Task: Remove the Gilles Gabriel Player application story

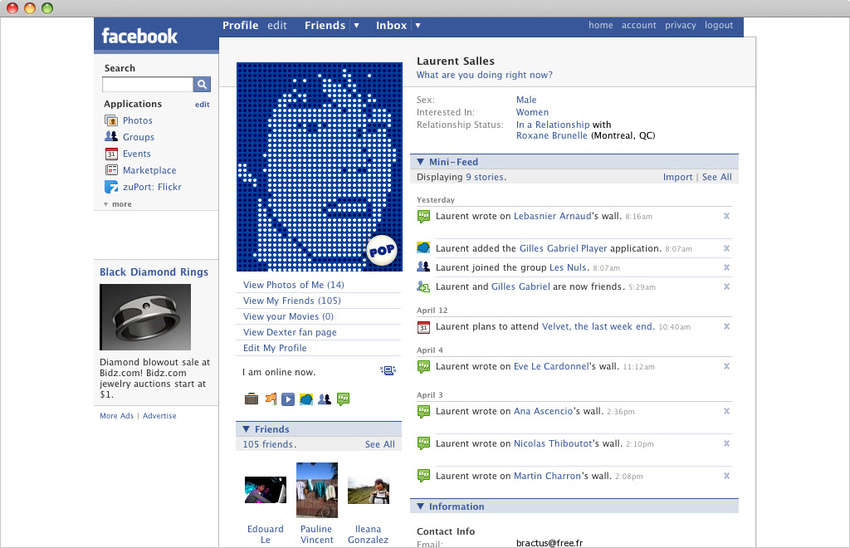Action: [x=726, y=248]
